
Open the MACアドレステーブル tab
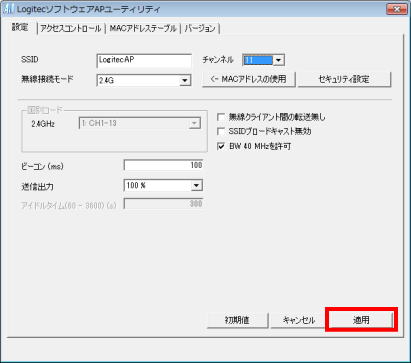tap(142, 29)
